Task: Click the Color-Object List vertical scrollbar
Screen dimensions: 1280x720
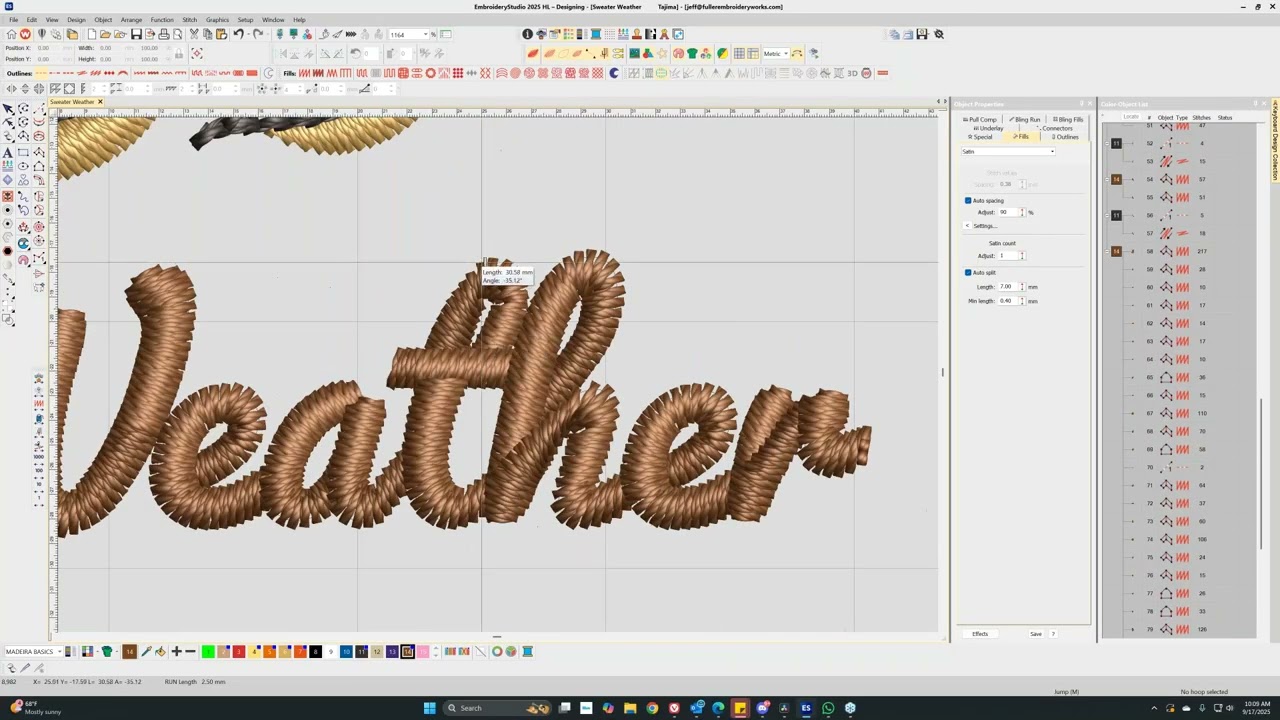Action: (x=1261, y=472)
